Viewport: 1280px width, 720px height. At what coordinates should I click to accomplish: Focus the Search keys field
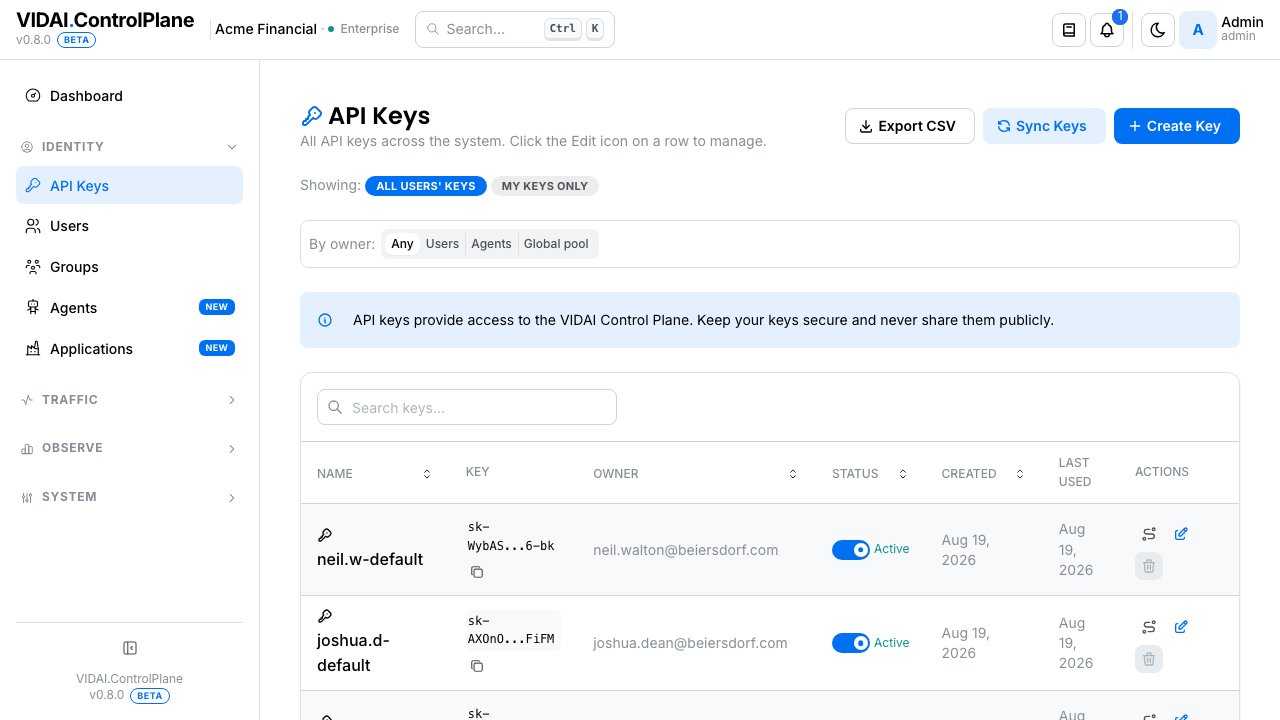467,407
